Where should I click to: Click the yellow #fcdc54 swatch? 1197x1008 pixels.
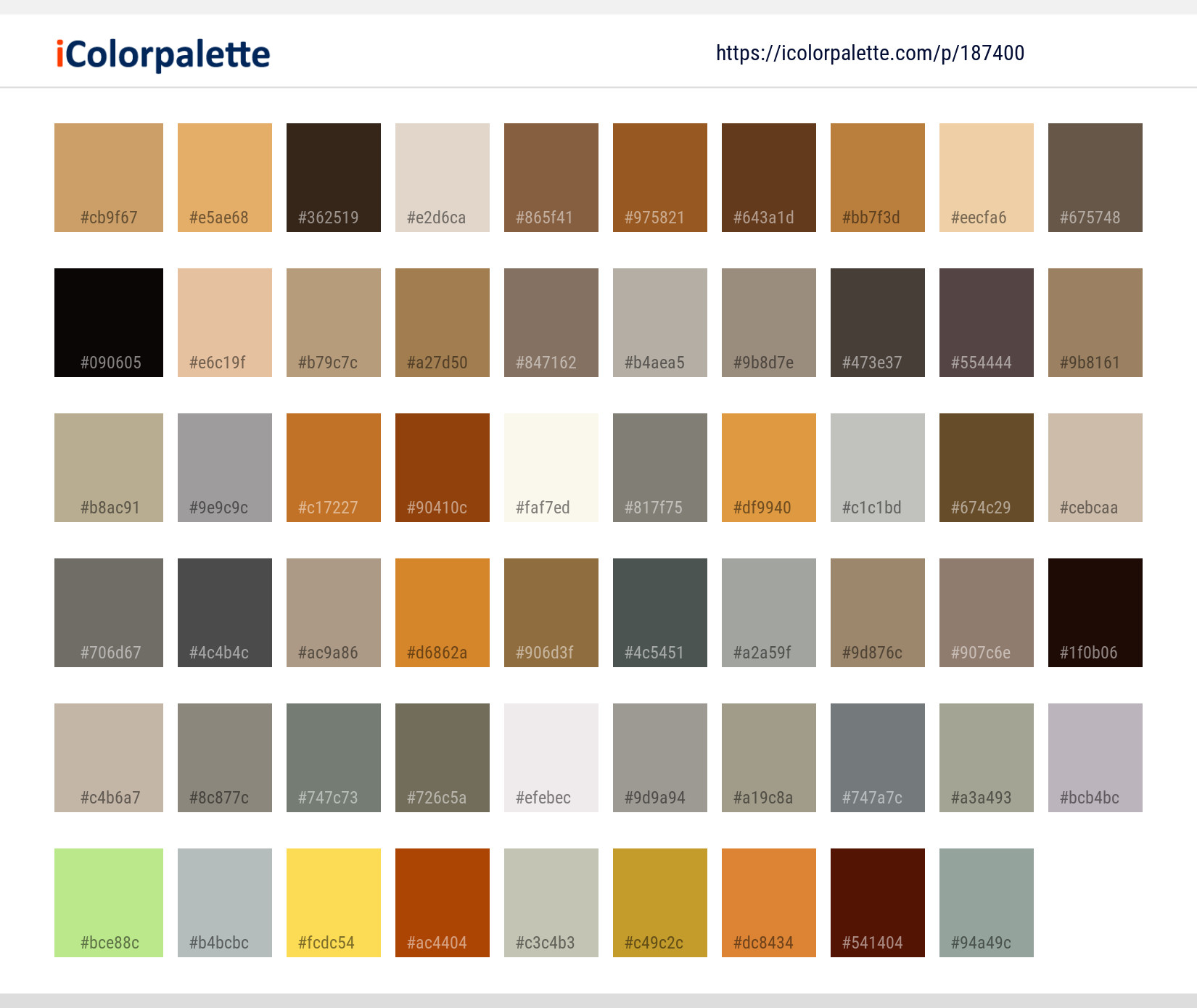pos(333,902)
